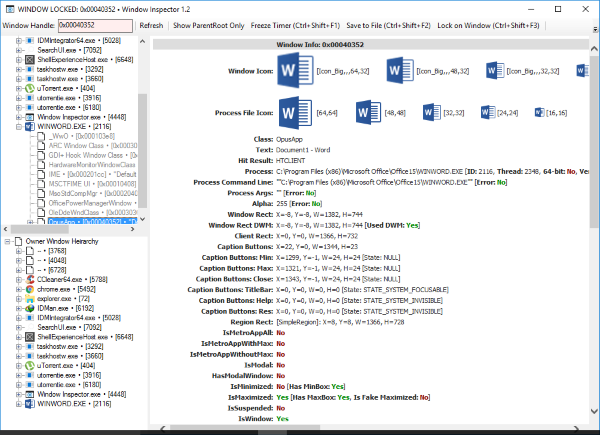This screenshot has height=435, width=600.
Task: Click the 16x16 process file Word icon
Action: tap(539, 112)
